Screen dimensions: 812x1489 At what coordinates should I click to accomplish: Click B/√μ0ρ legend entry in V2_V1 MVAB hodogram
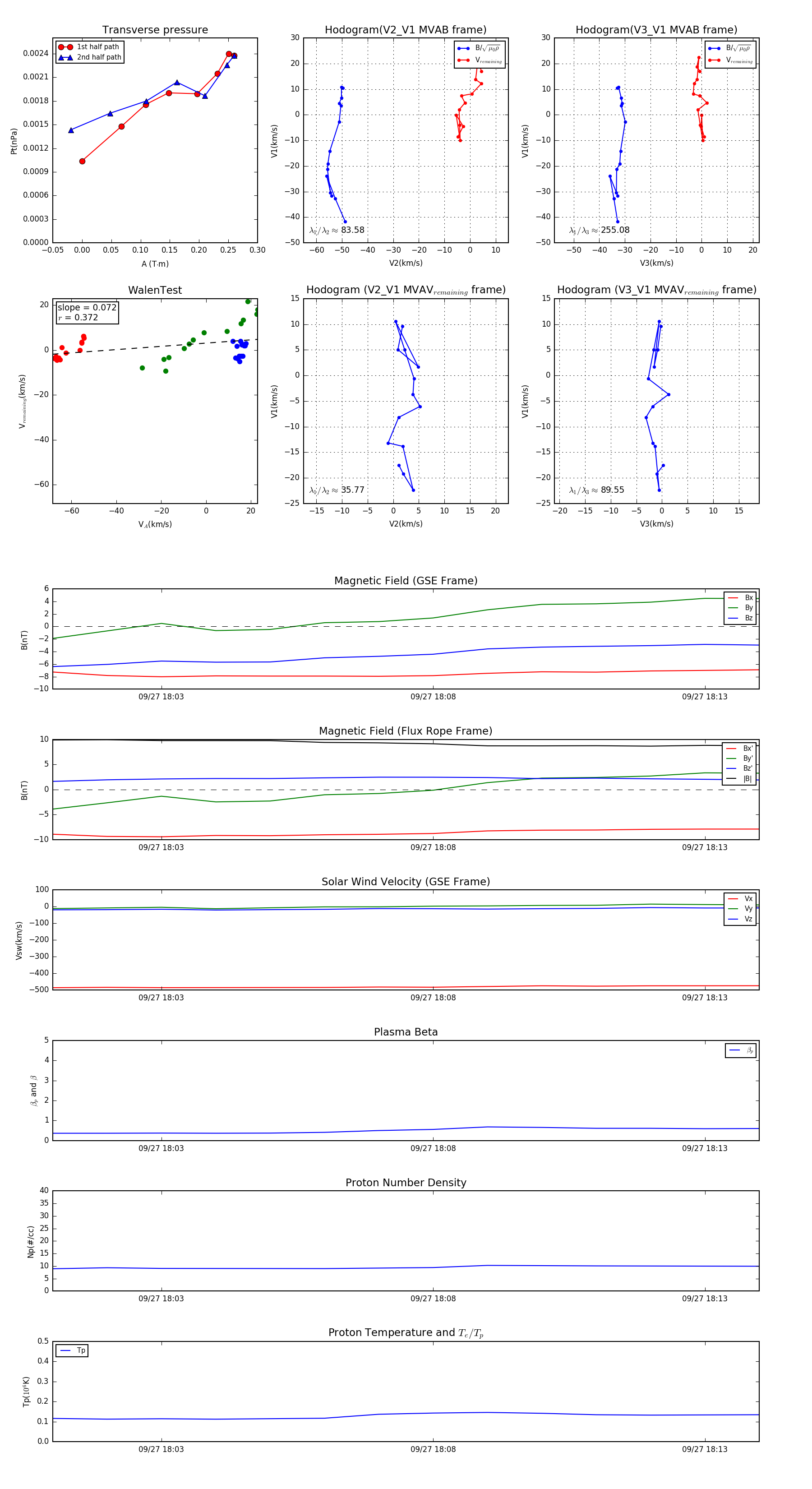click(479, 48)
